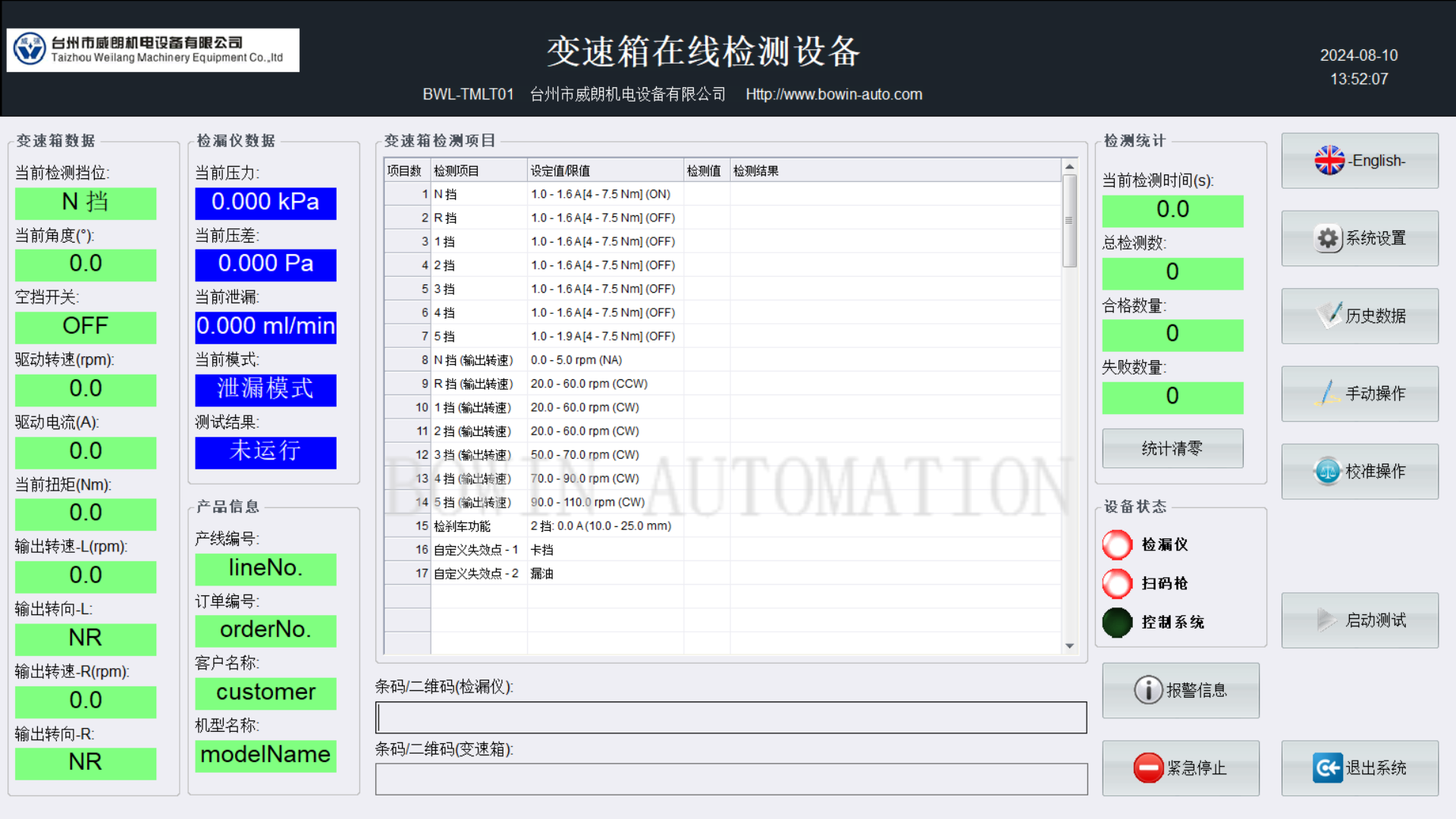The width and height of the screenshot is (1456, 819).
Task: Click the 90.0 - 110.0 rpm (CW) cell
Action: click(x=605, y=502)
